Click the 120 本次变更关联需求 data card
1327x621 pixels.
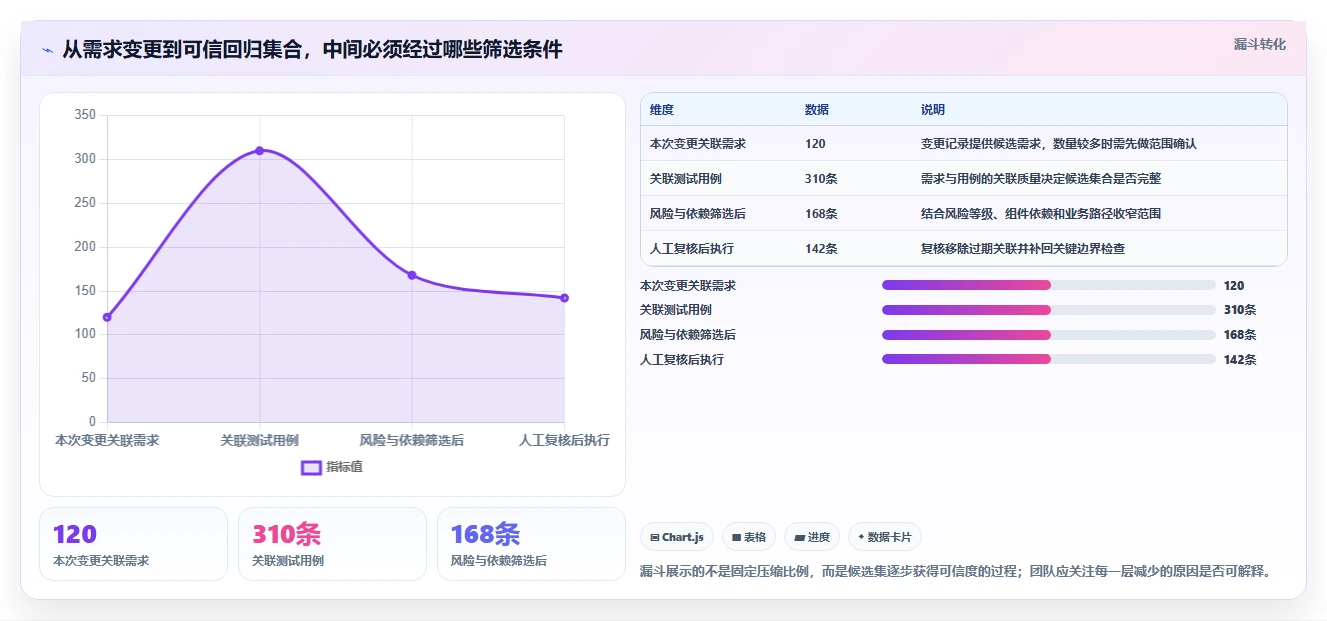tap(133, 544)
